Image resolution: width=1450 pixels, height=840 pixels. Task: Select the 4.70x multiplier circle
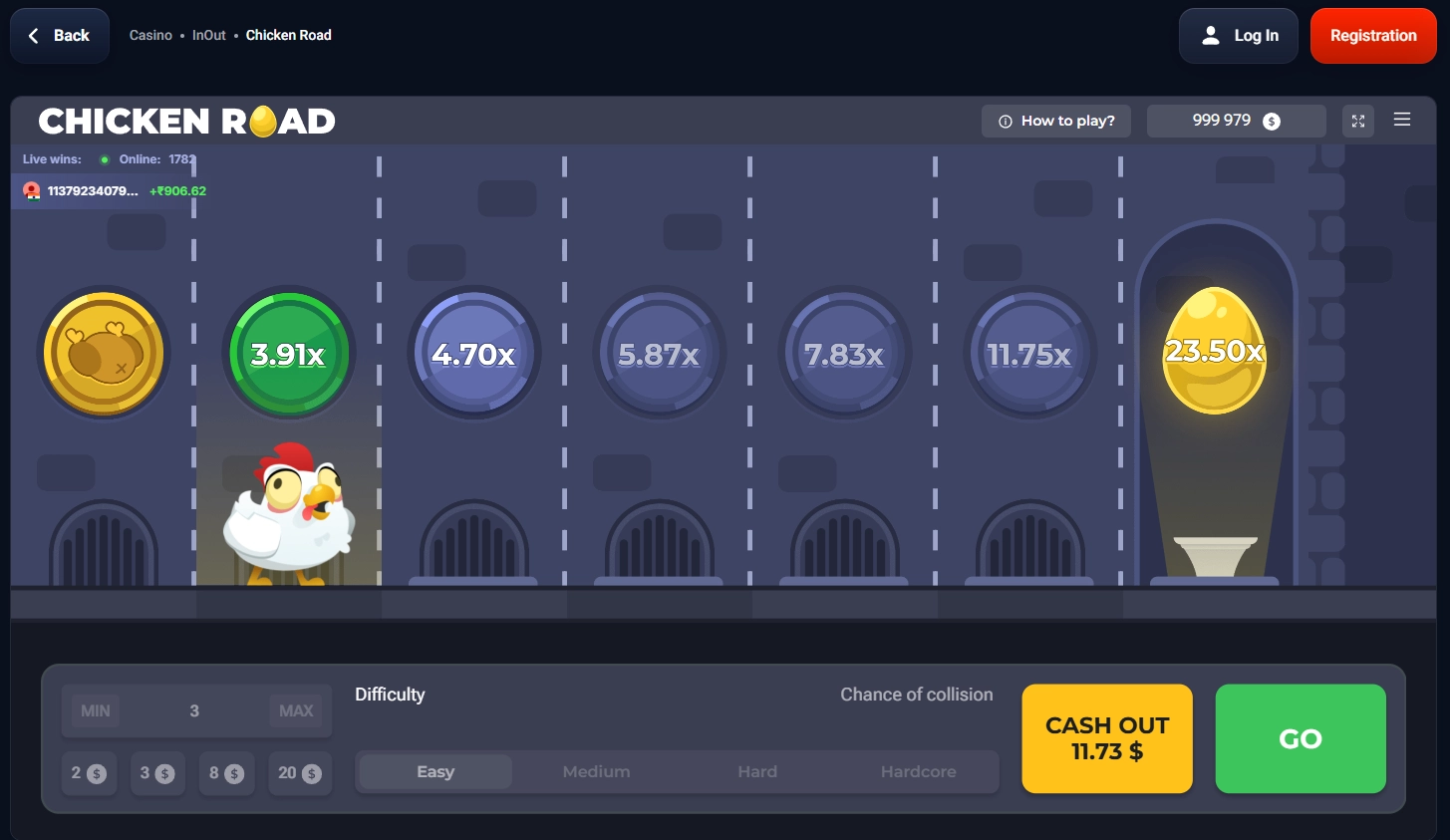474,353
